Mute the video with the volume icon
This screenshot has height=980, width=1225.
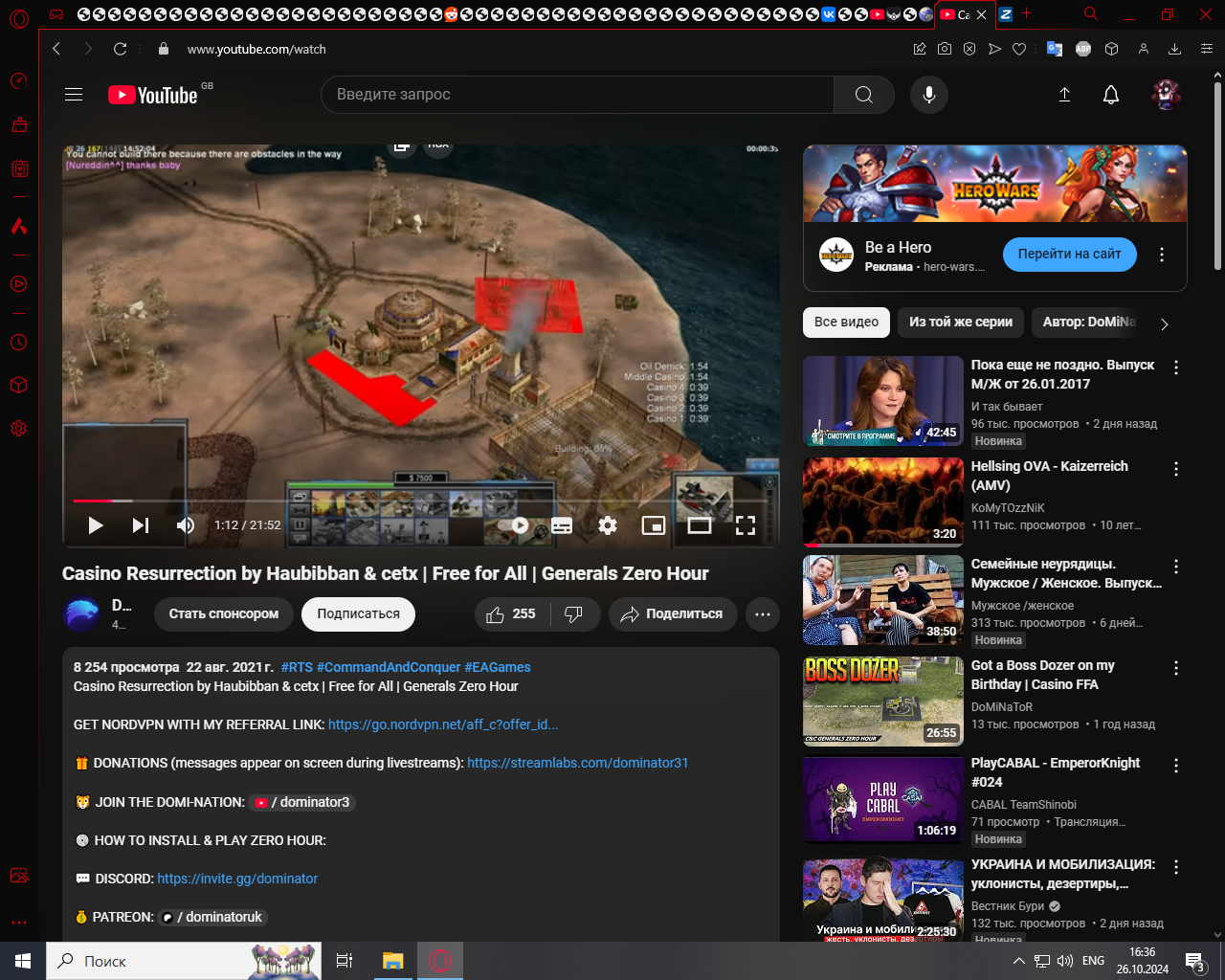pos(186,525)
